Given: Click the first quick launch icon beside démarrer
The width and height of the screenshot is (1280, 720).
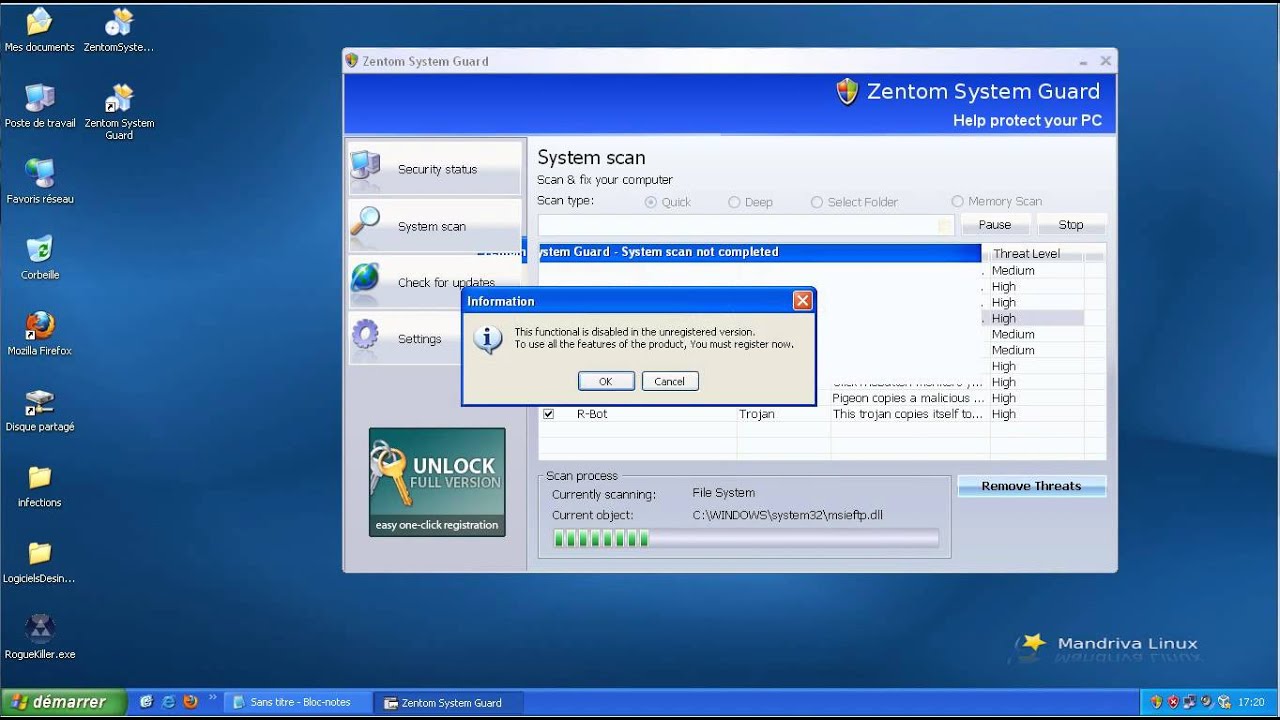Looking at the screenshot, I should (147, 702).
